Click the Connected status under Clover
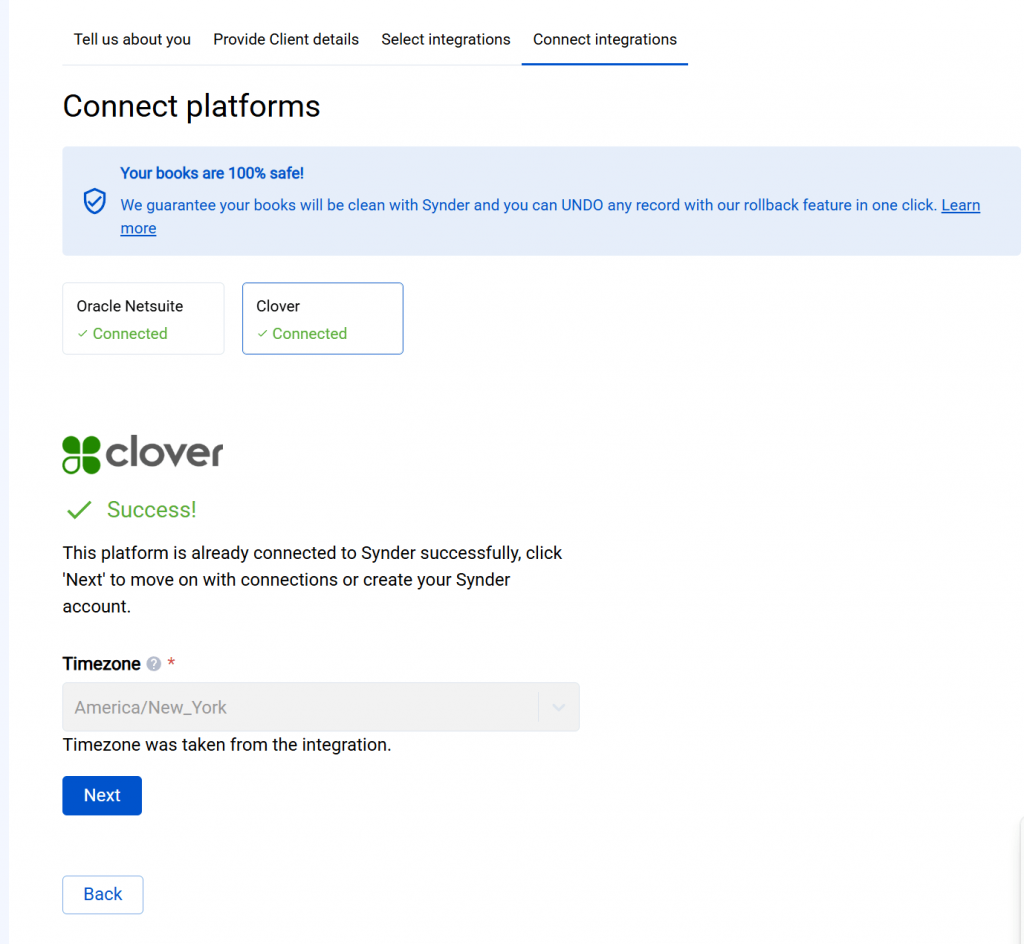This screenshot has width=1024, height=944. 302,334
